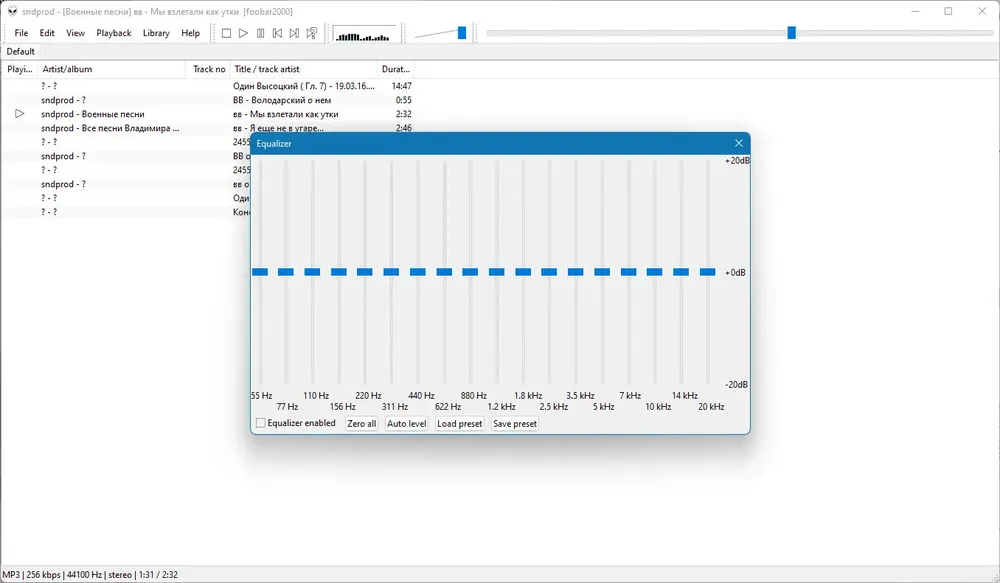
Task: Click the volume slider handle in toolbar
Action: click(462, 33)
